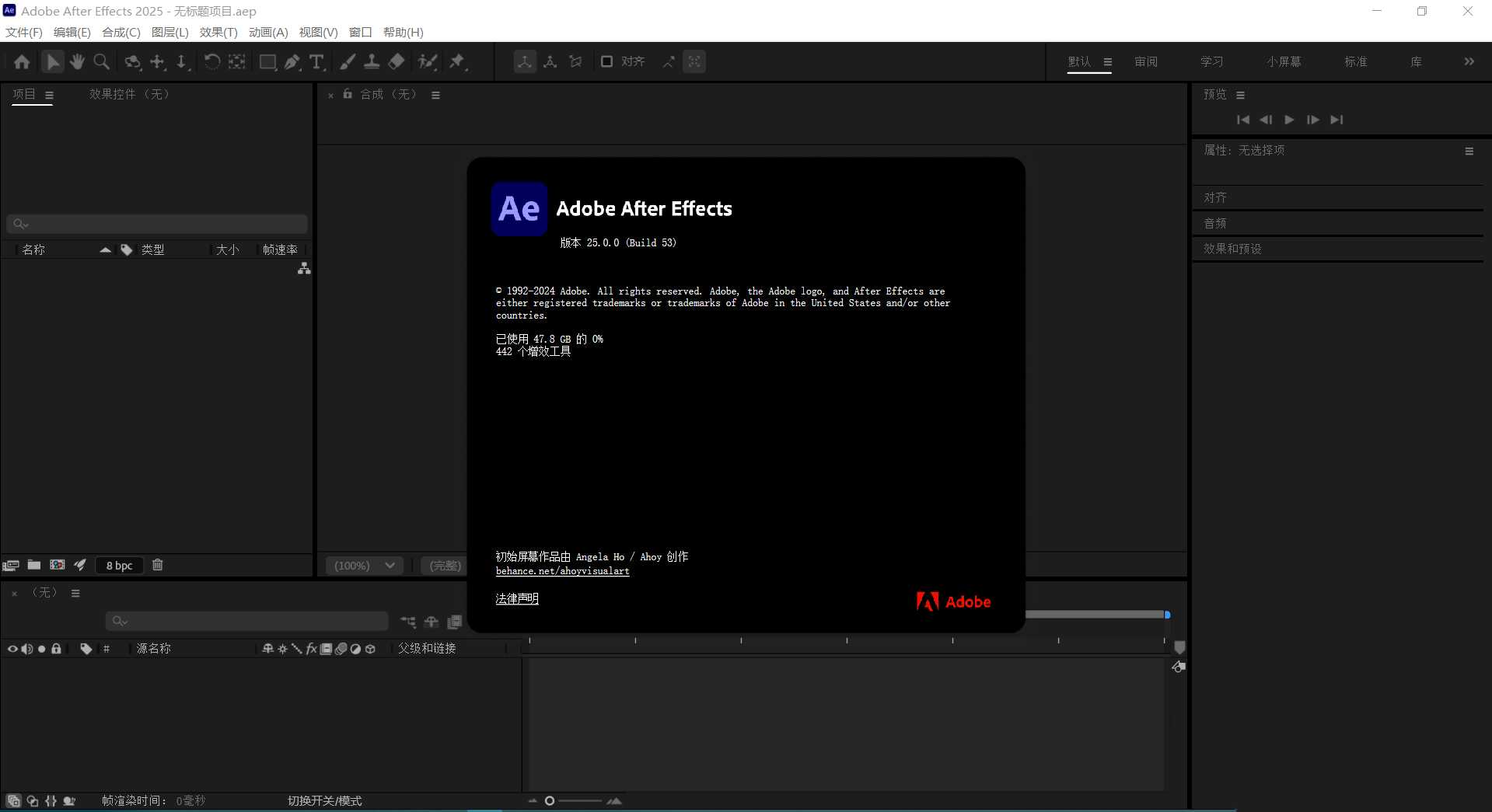
Task: Select the Pan camera tool
Action: tap(158, 62)
